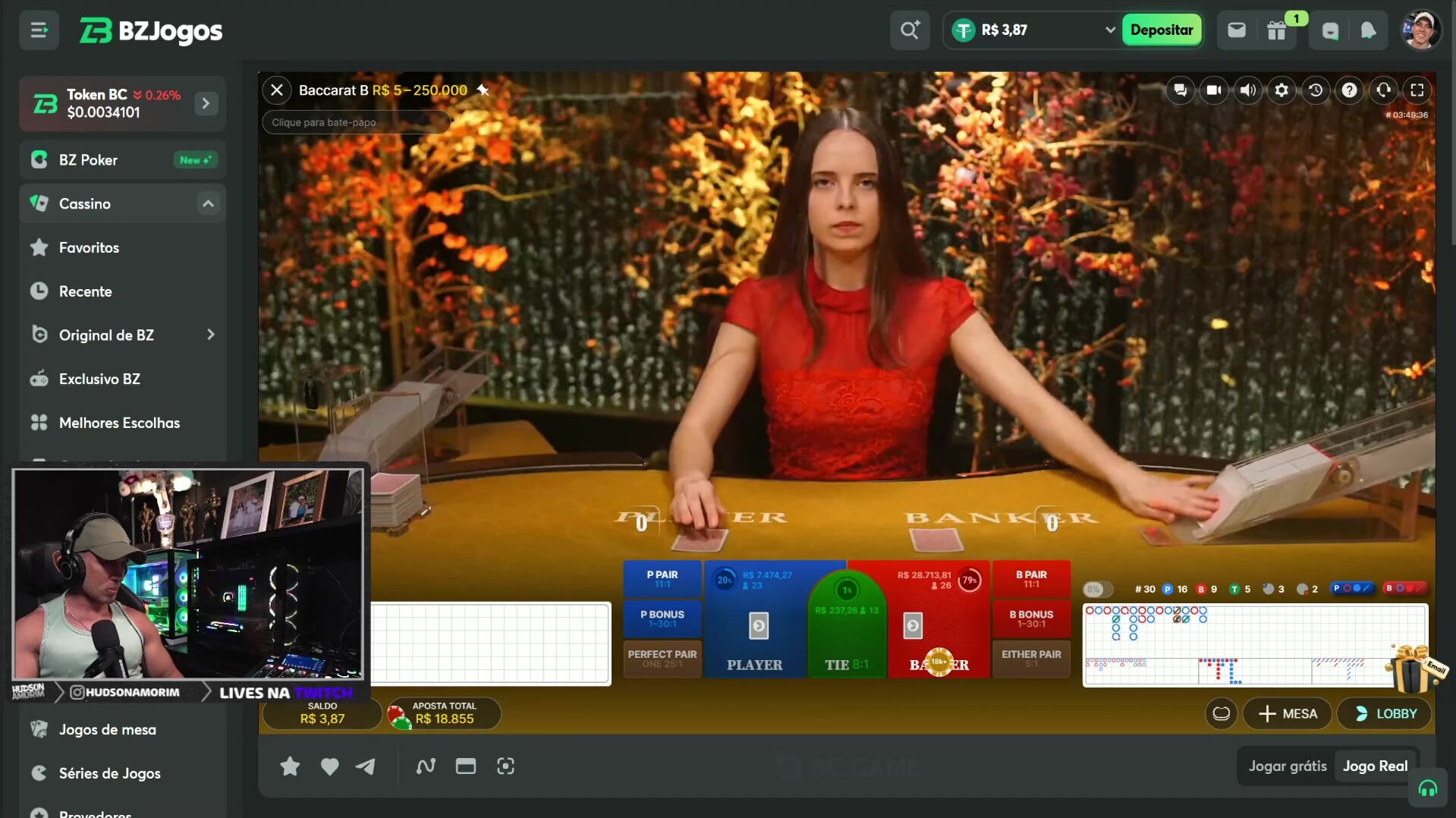The height and width of the screenshot is (818, 1456).
Task: Toggle focus mode frame icon
Action: click(x=505, y=766)
